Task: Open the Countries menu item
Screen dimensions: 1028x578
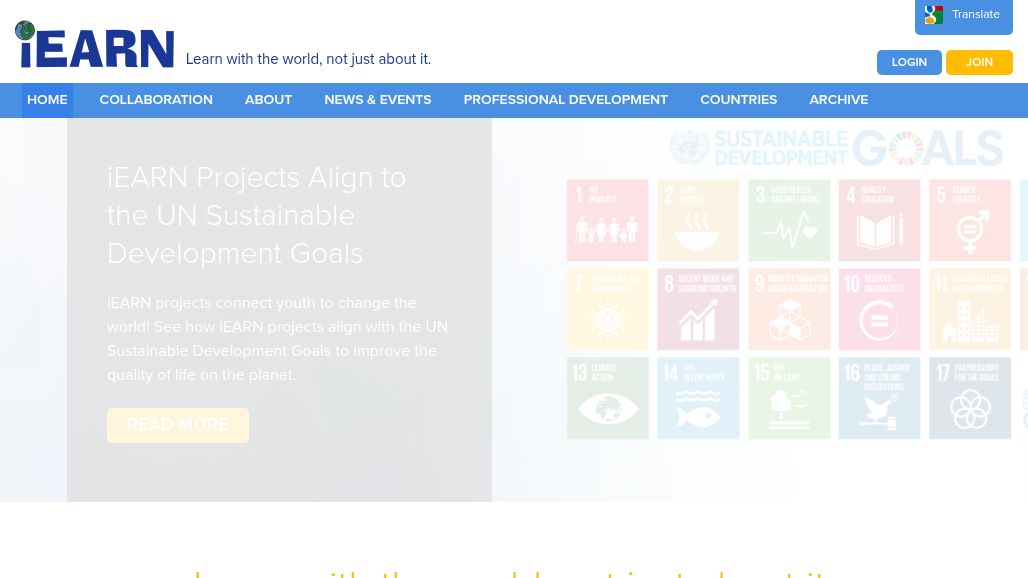Action: pos(738,100)
